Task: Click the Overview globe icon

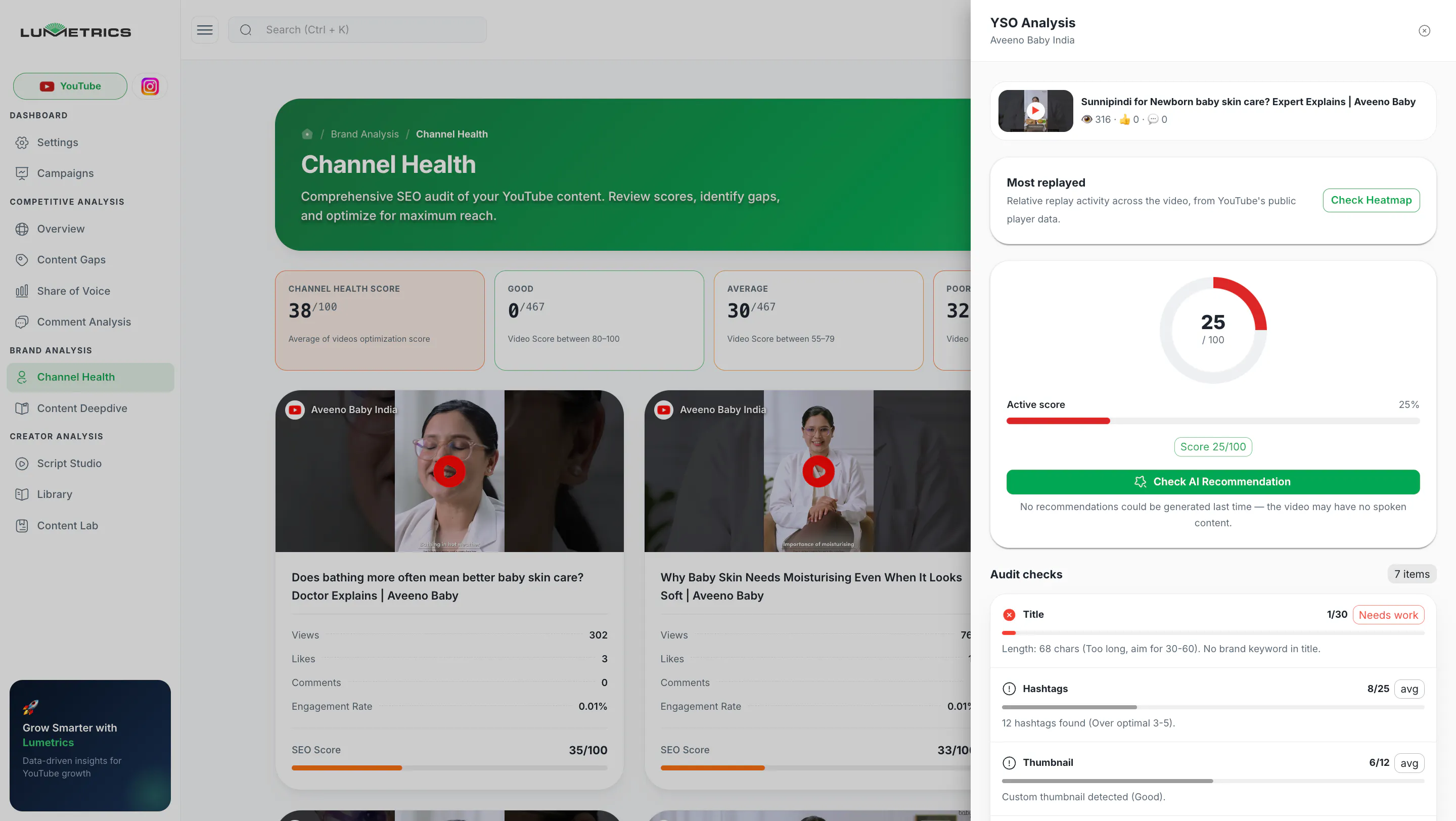Action: [22, 229]
